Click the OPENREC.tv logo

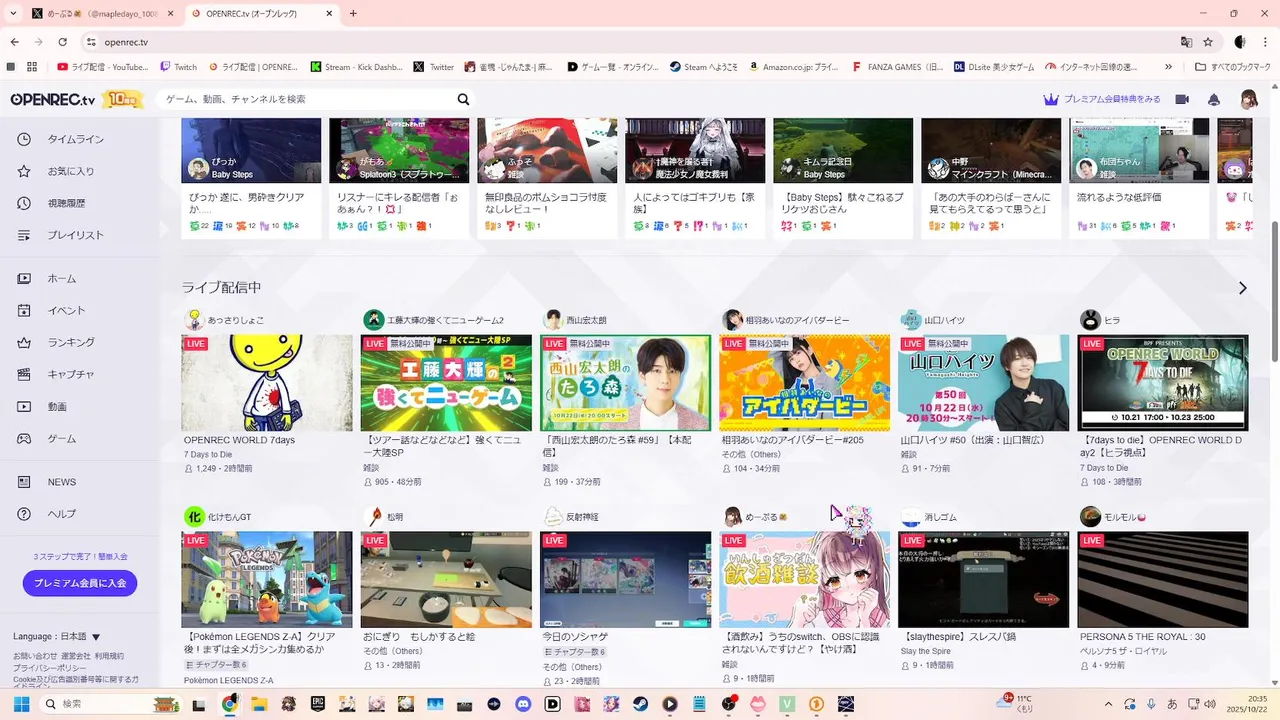[53, 99]
